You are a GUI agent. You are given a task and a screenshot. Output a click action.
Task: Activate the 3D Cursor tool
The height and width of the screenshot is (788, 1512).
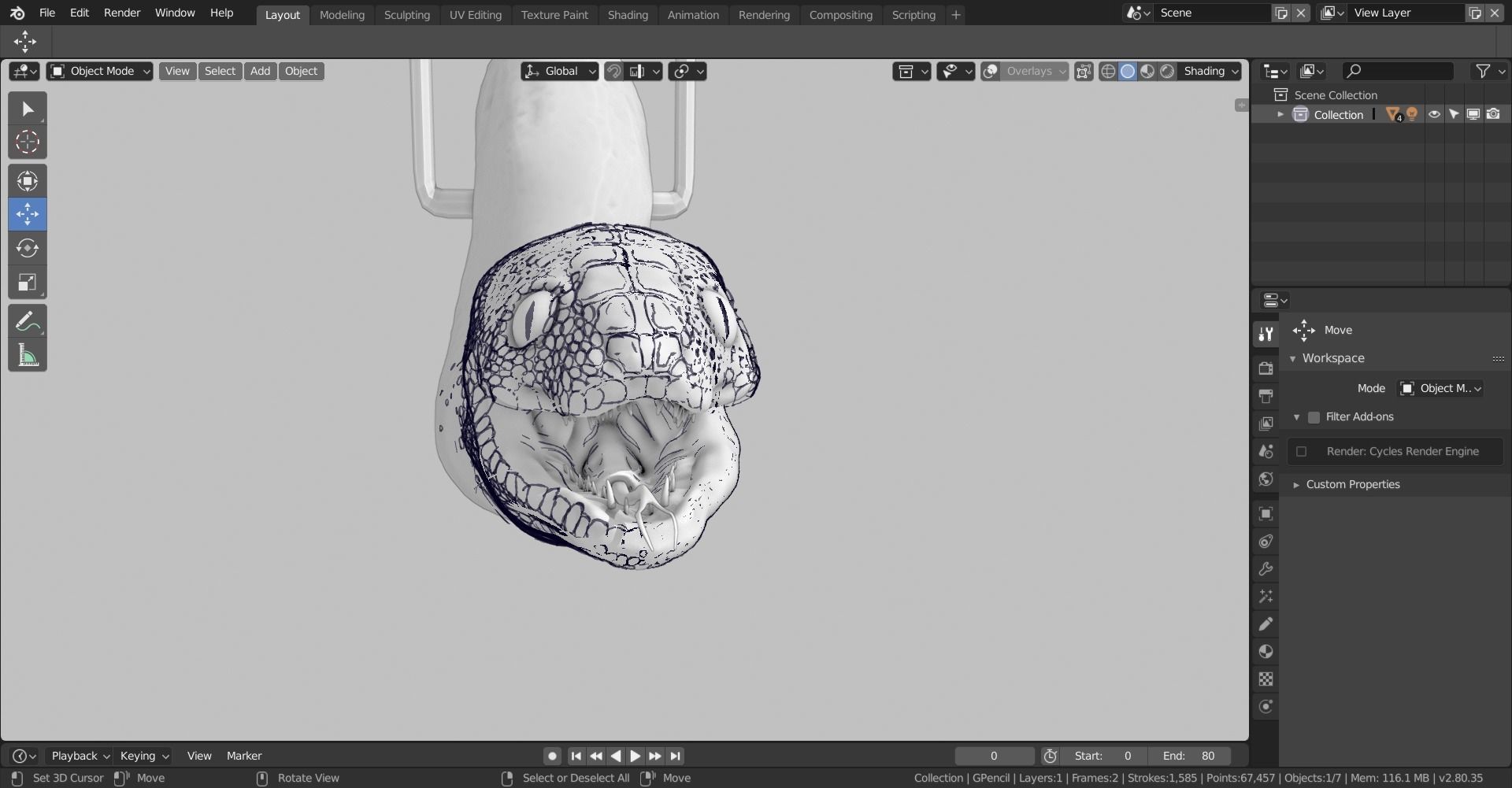tap(28, 142)
